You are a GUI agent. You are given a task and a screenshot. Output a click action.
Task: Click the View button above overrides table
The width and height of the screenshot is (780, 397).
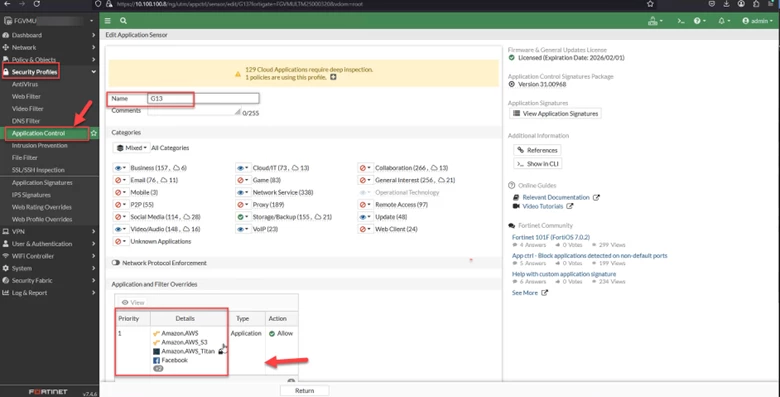point(133,302)
